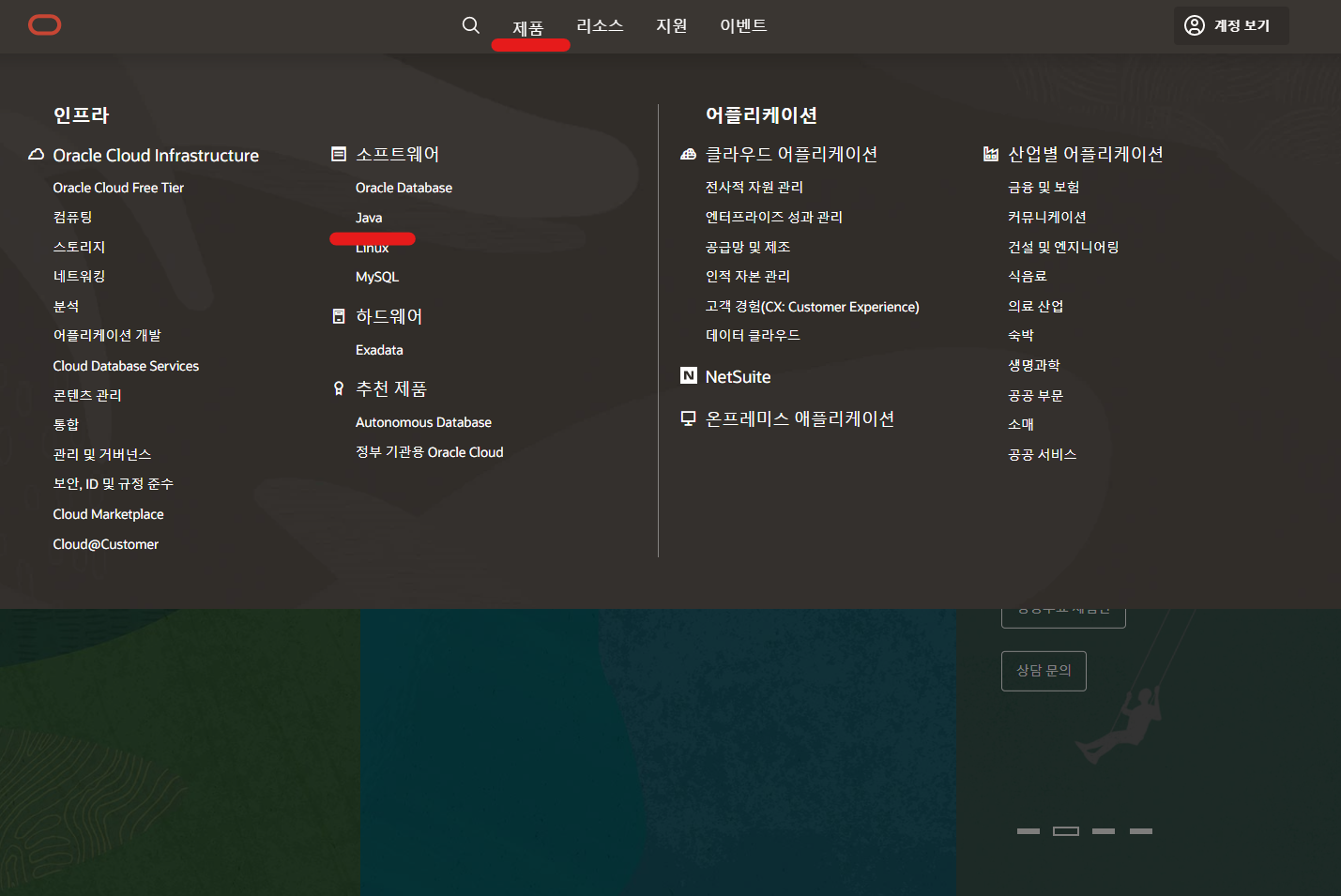Open the 하드웨어 heading link

(x=389, y=316)
